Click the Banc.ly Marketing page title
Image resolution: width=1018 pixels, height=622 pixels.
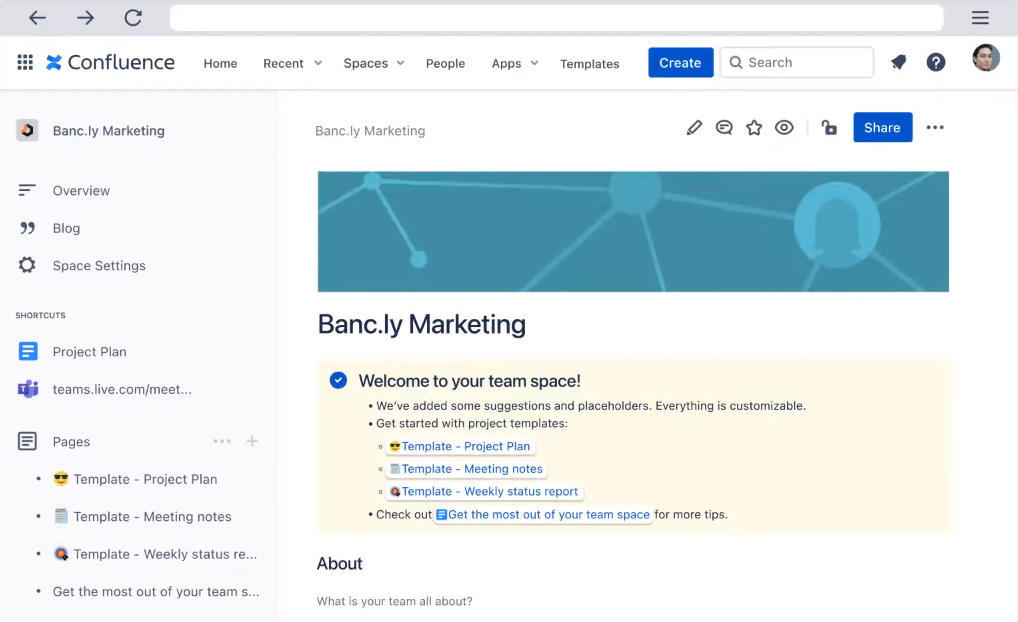click(x=421, y=324)
